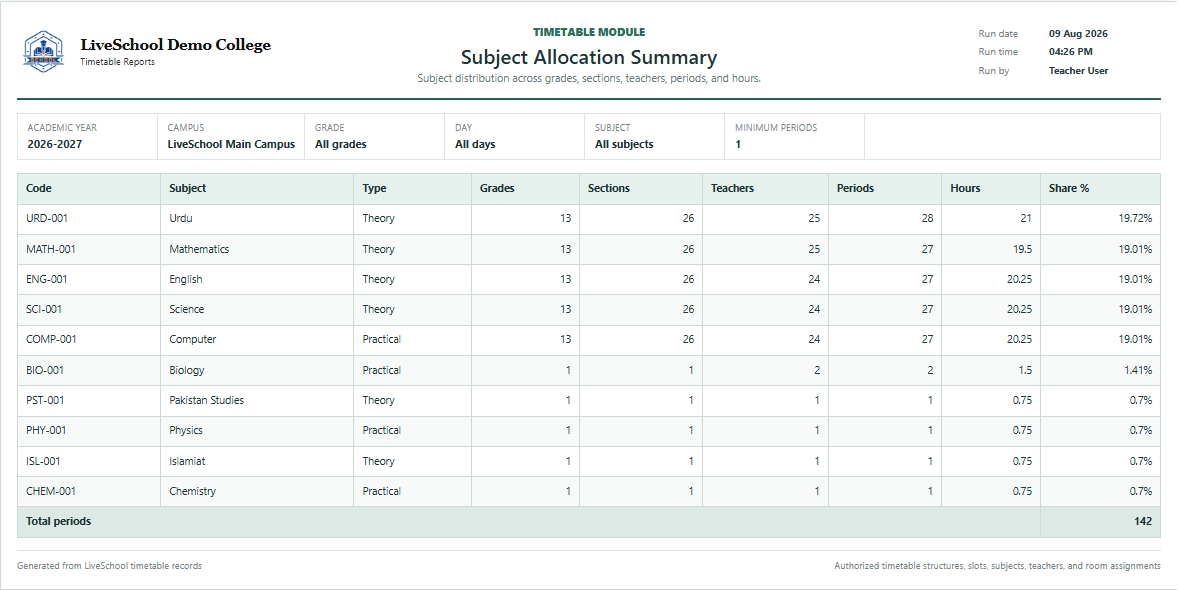Select the ENG-001 code cell
Viewport: 1178px width, 591px height.
(89, 279)
